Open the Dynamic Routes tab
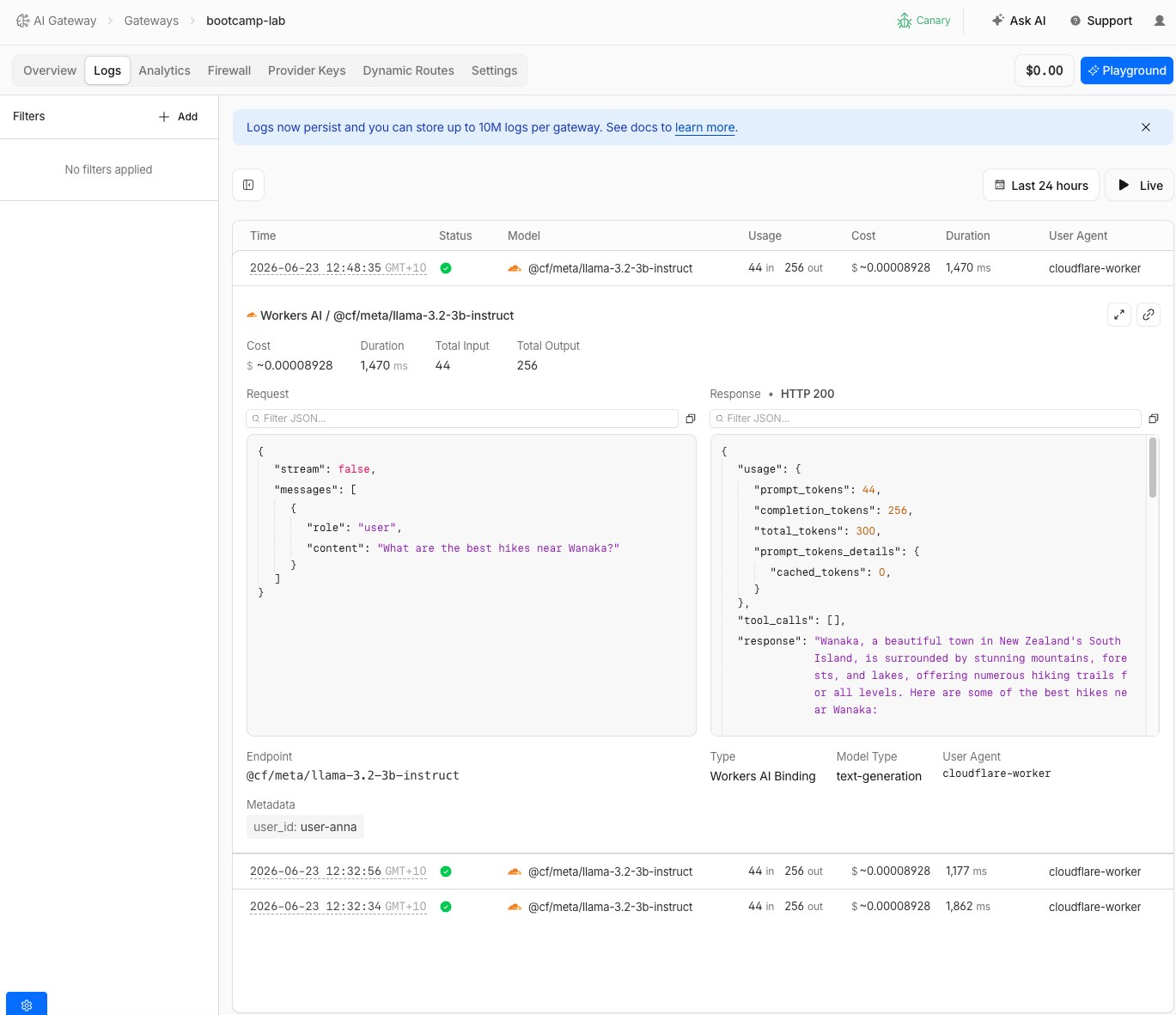This screenshot has height=1015, width=1176. (x=408, y=70)
